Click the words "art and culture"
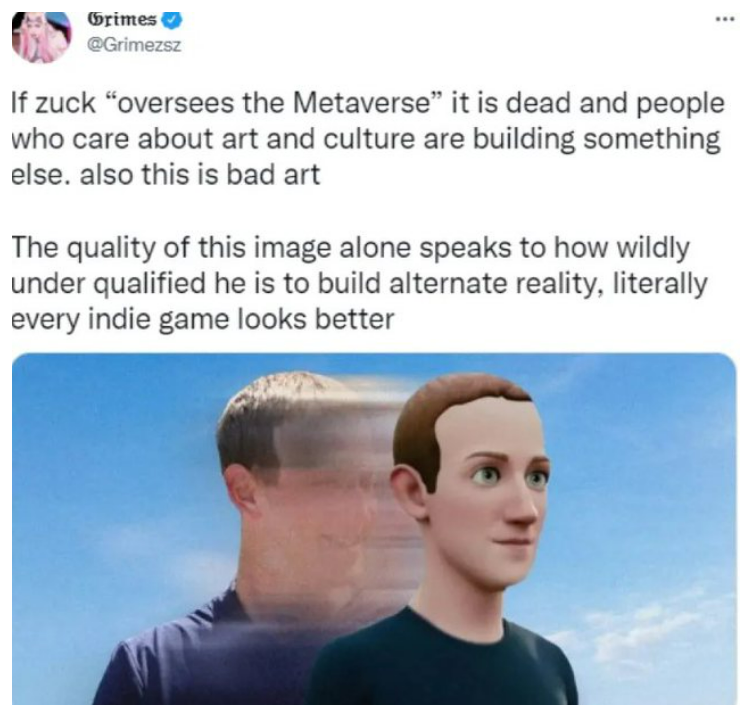Screen dimensions: 751x712 (335, 139)
